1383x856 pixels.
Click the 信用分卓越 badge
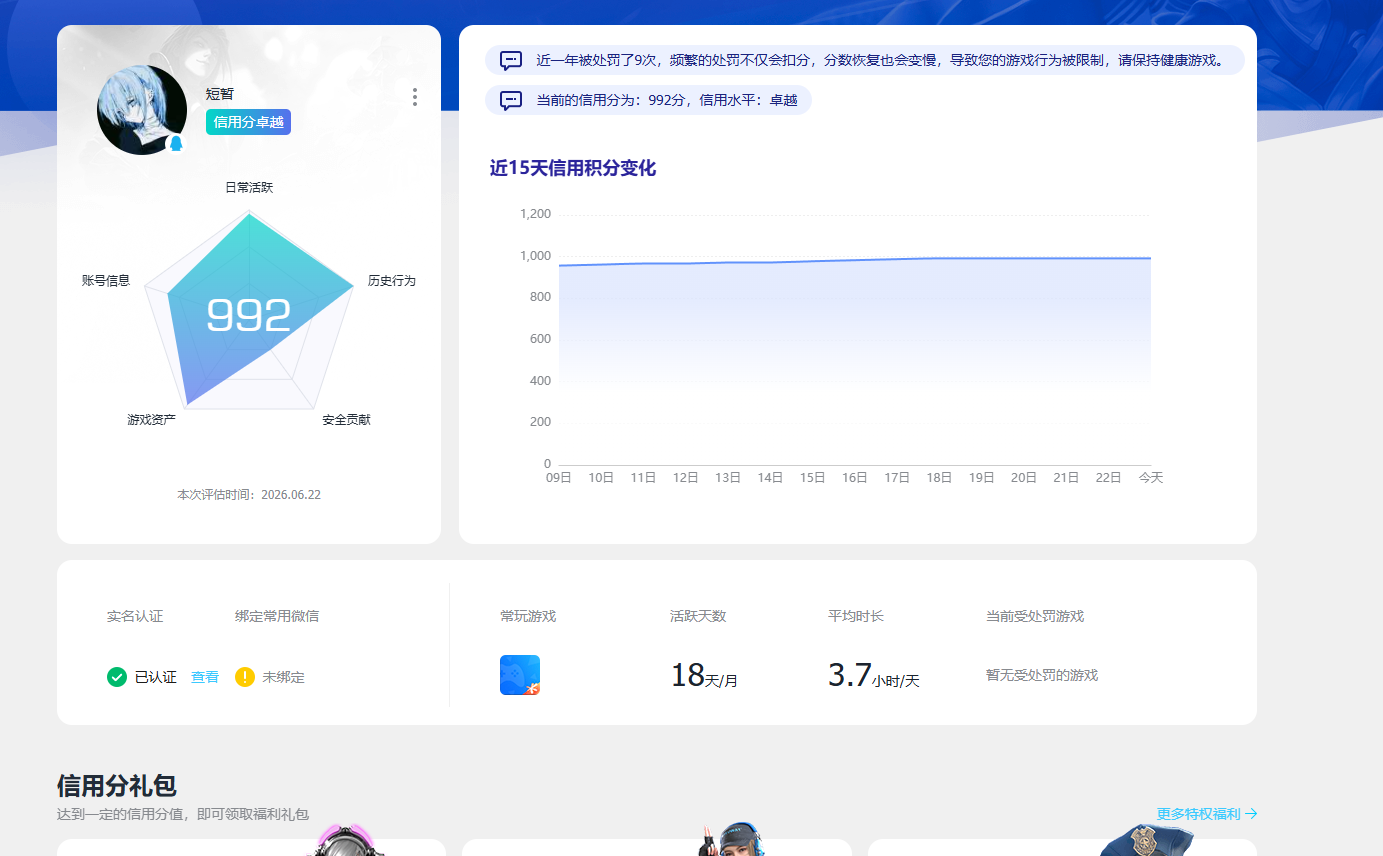(248, 122)
